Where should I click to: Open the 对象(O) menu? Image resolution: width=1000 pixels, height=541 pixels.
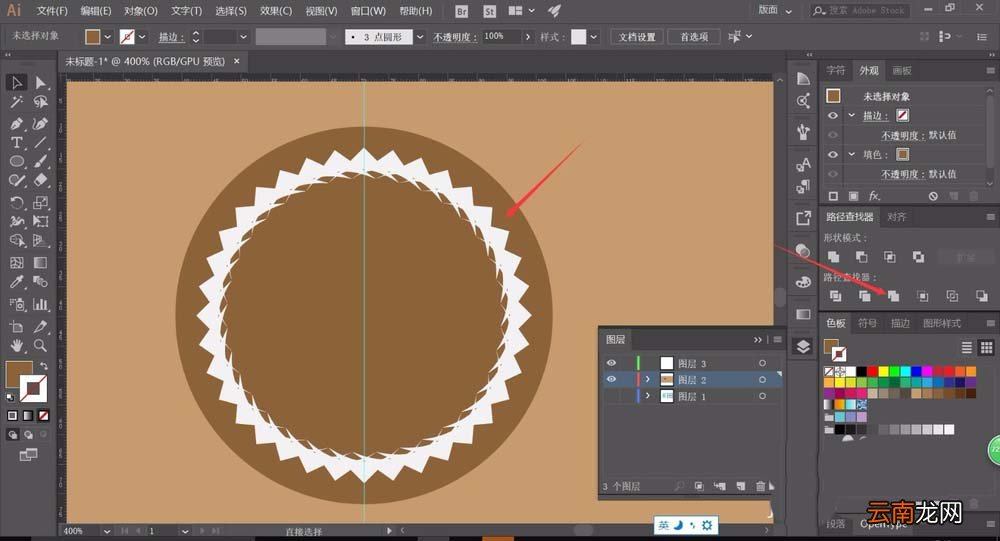pyautogui.click(x=140, y=11)
